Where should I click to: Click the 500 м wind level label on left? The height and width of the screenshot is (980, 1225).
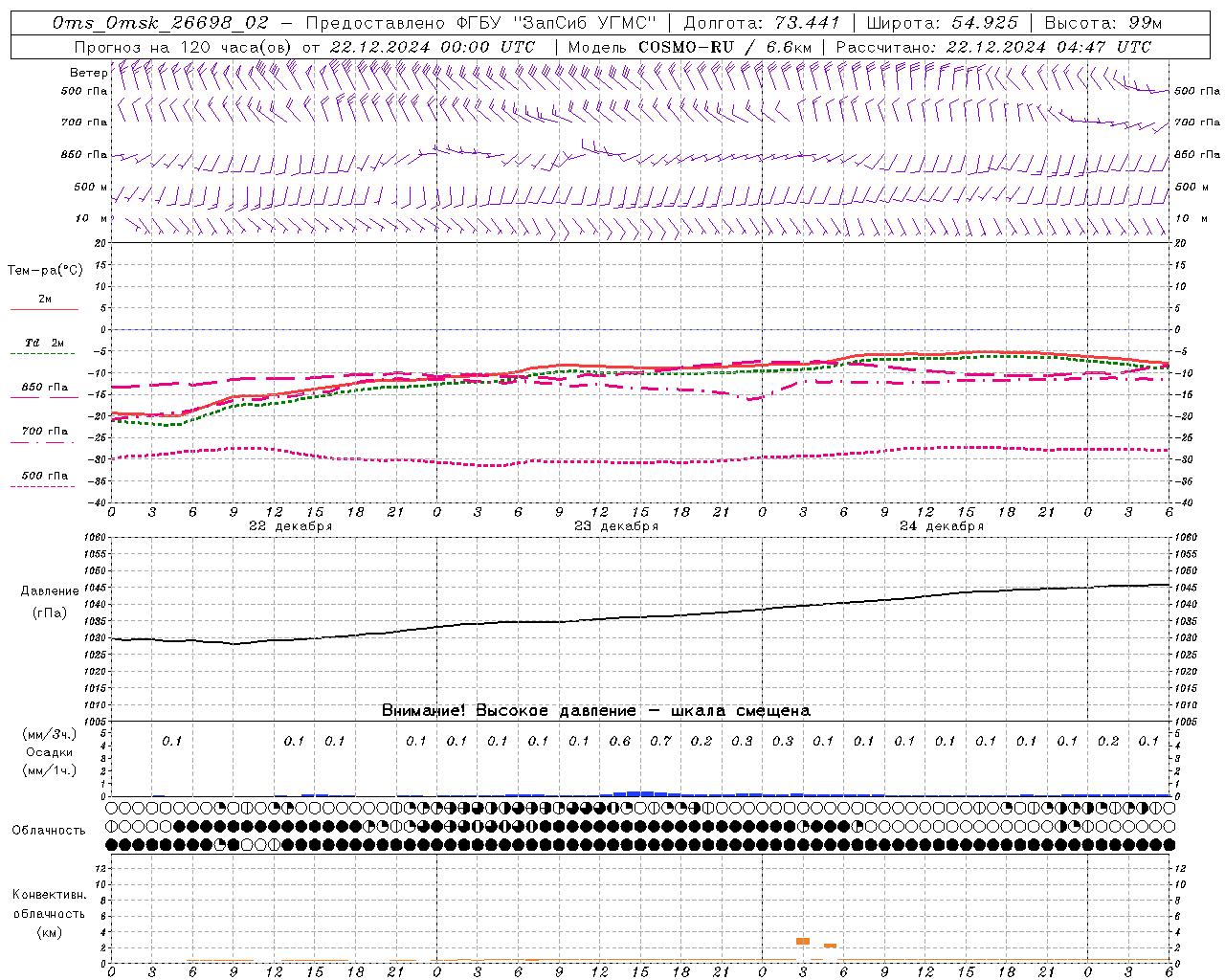(x=91, y=187)
